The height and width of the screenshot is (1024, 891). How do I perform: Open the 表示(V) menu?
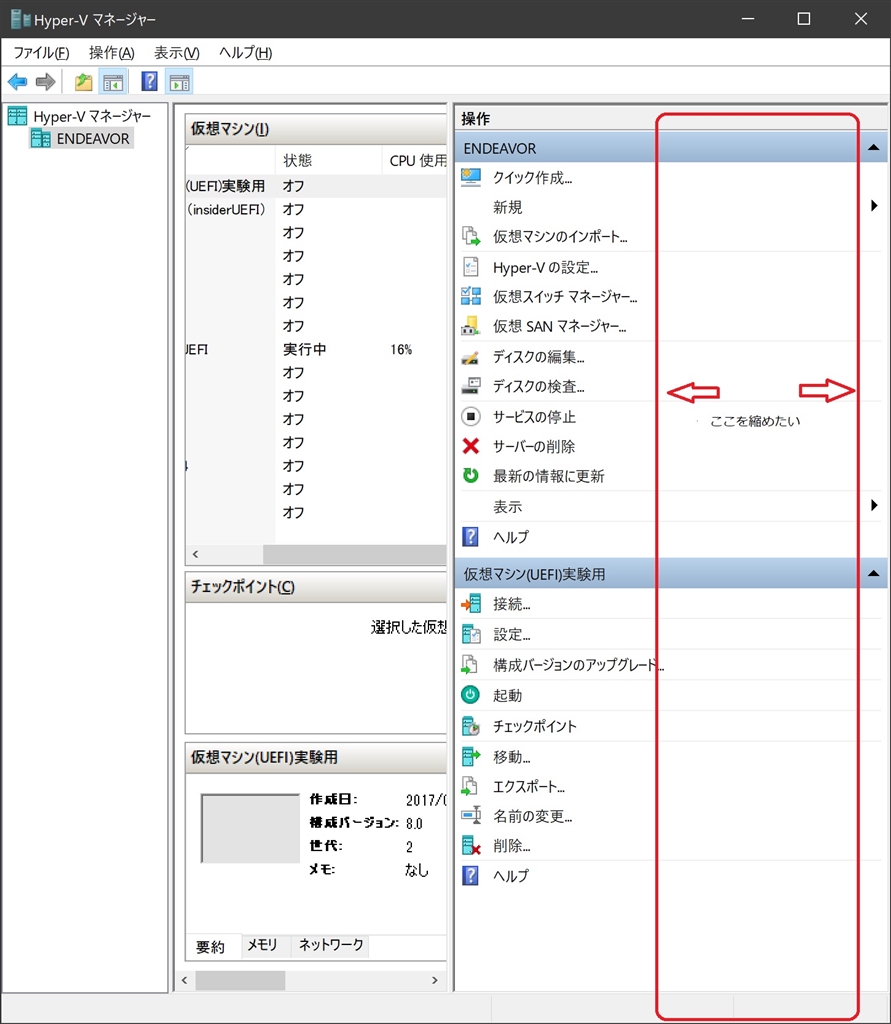[x=176, y=53]
